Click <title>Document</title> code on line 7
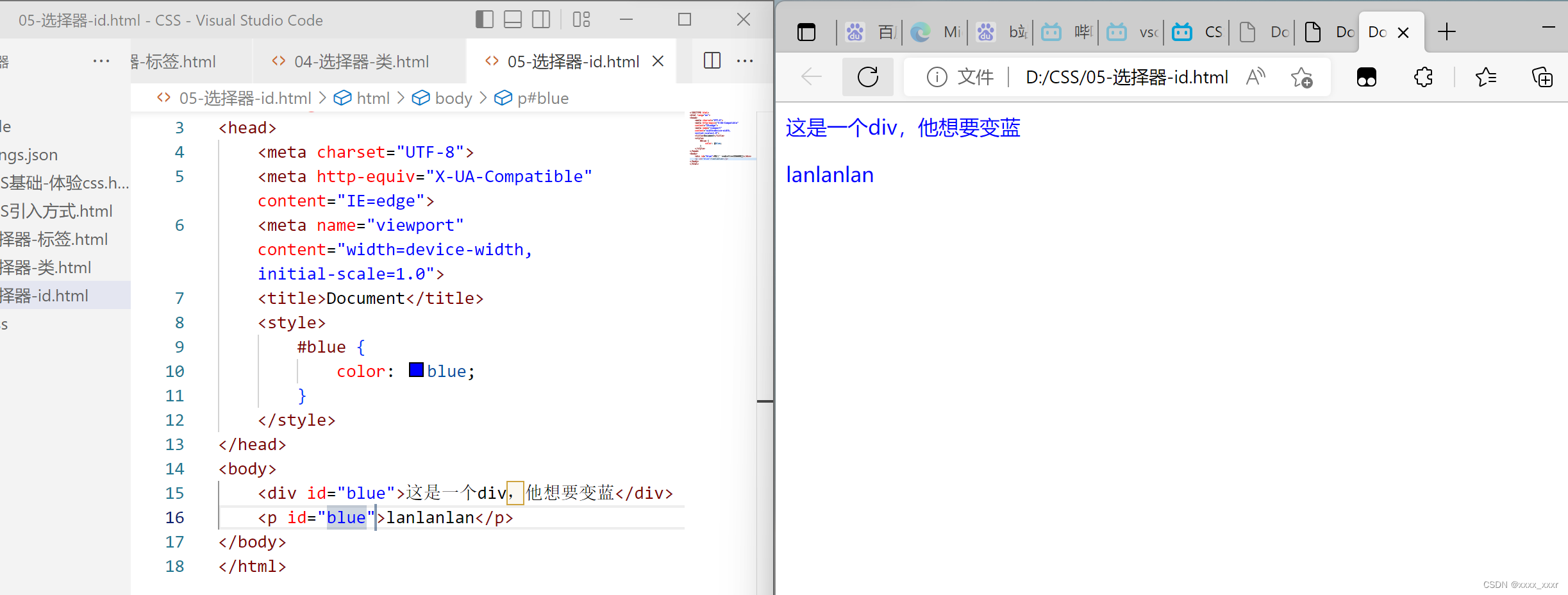1568x595 pixels. coord(371,298)
